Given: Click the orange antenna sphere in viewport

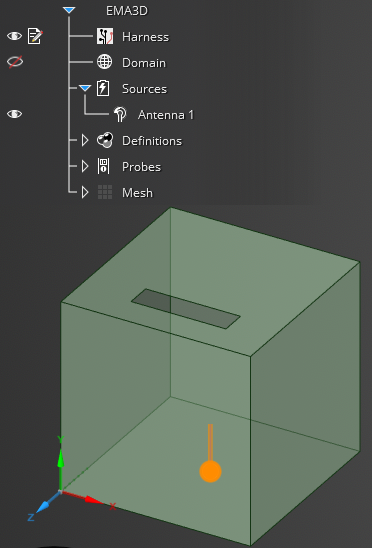Looking at the screenshot, I should [210, 471].
